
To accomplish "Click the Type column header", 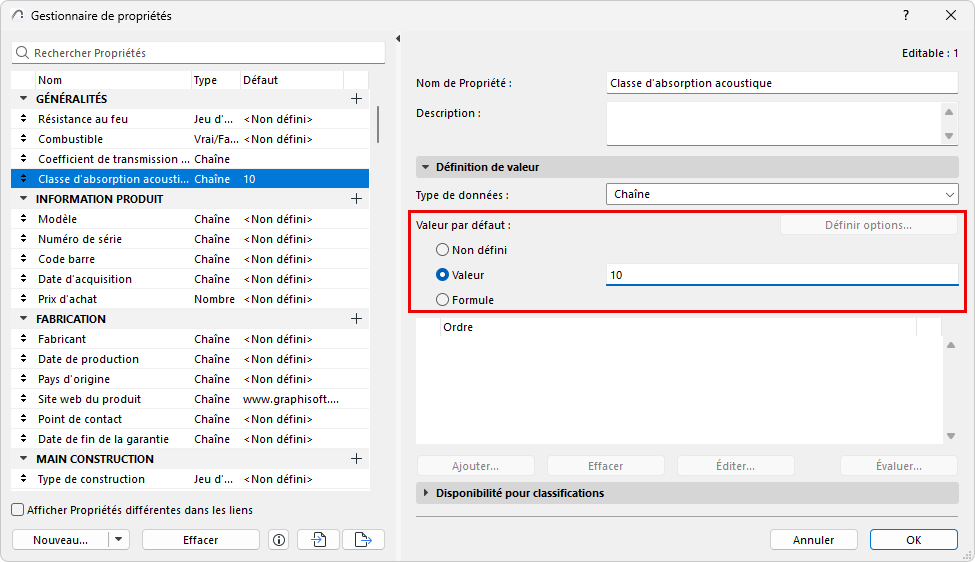I will pyautogui.click(x=216, y=80).
